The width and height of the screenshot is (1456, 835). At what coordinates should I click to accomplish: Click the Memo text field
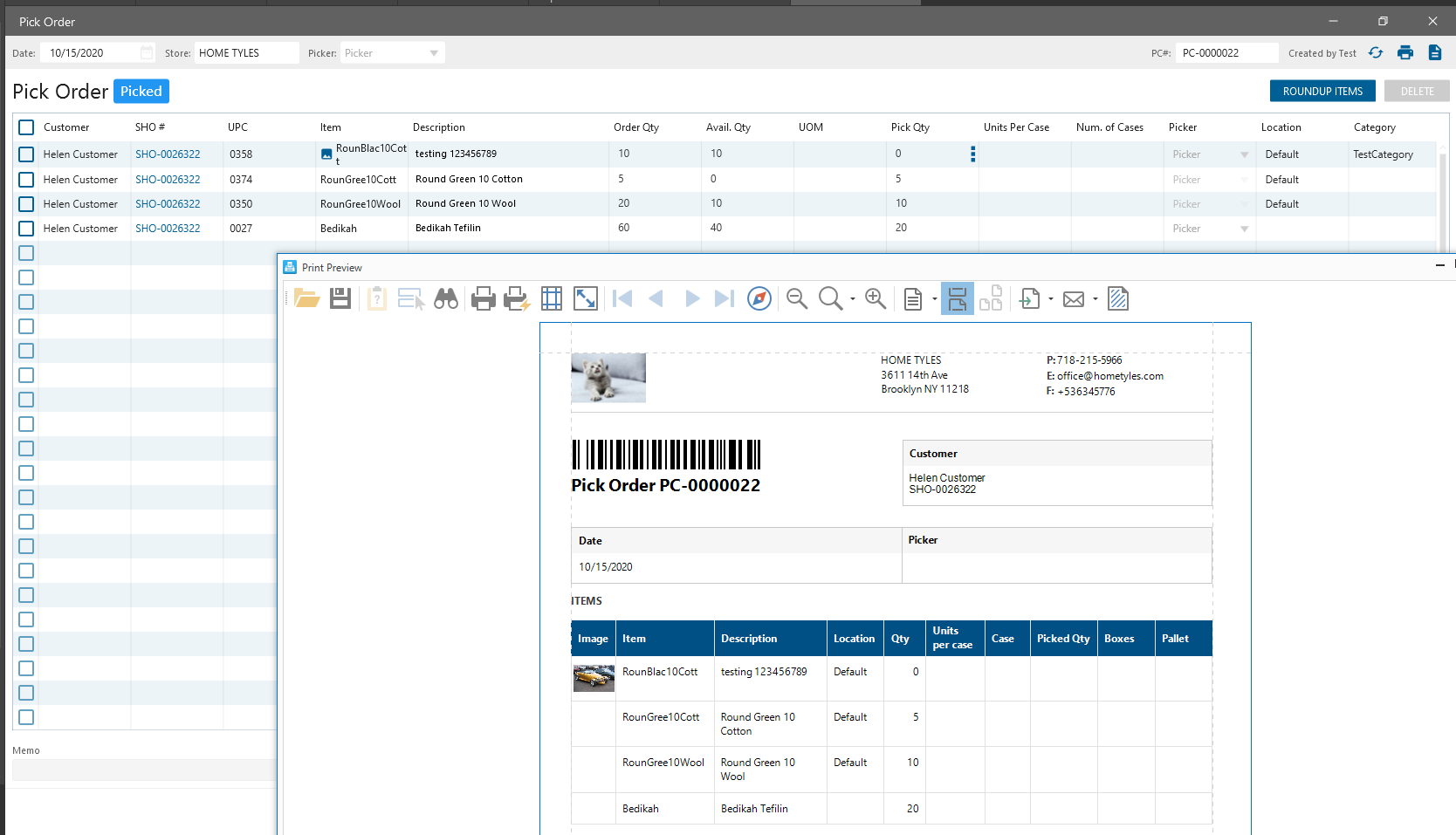pyautogui.click(x=144, y=770)
